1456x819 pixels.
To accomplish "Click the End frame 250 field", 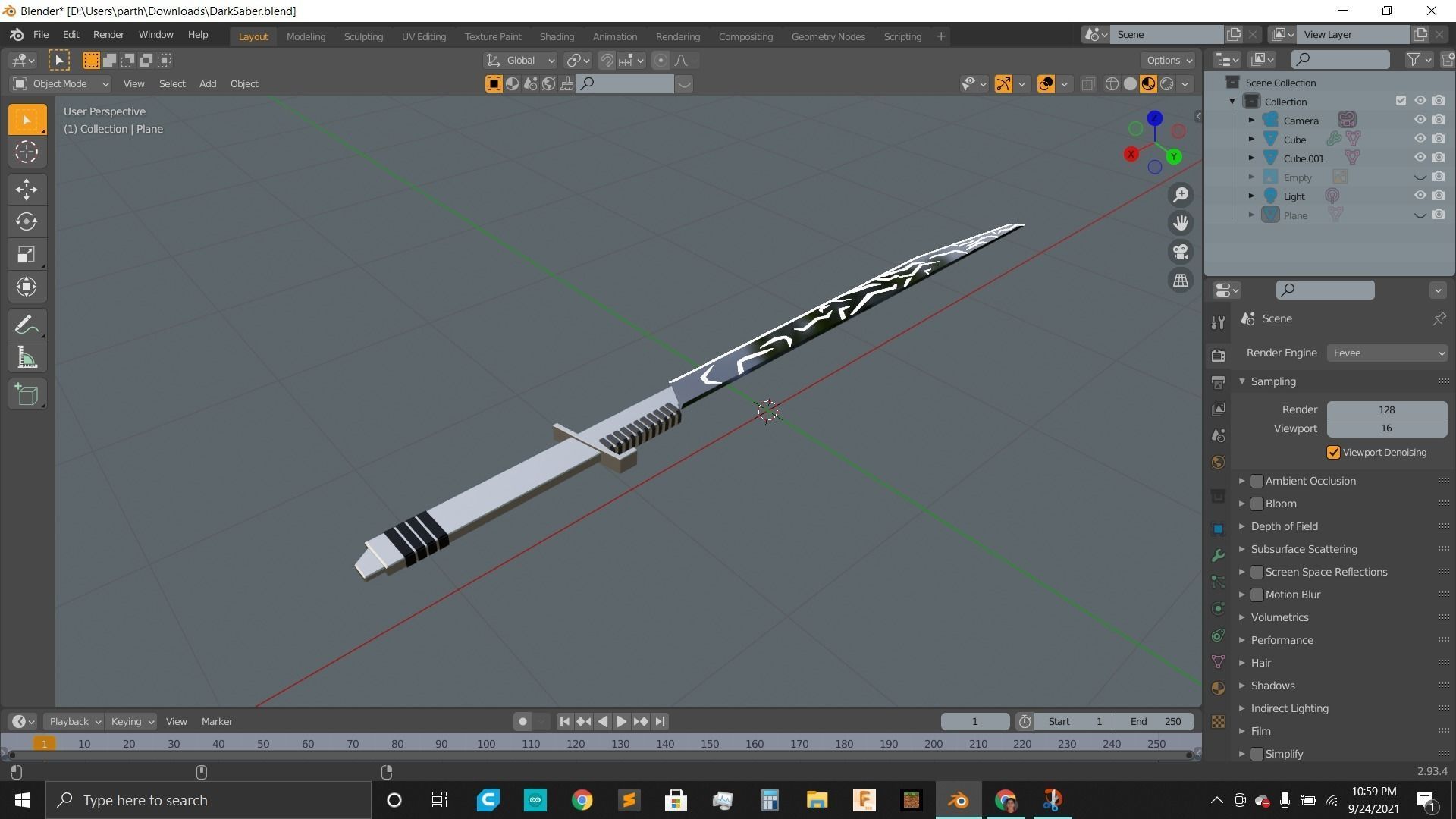I will pyautogui.click(x=1155, y=721).
